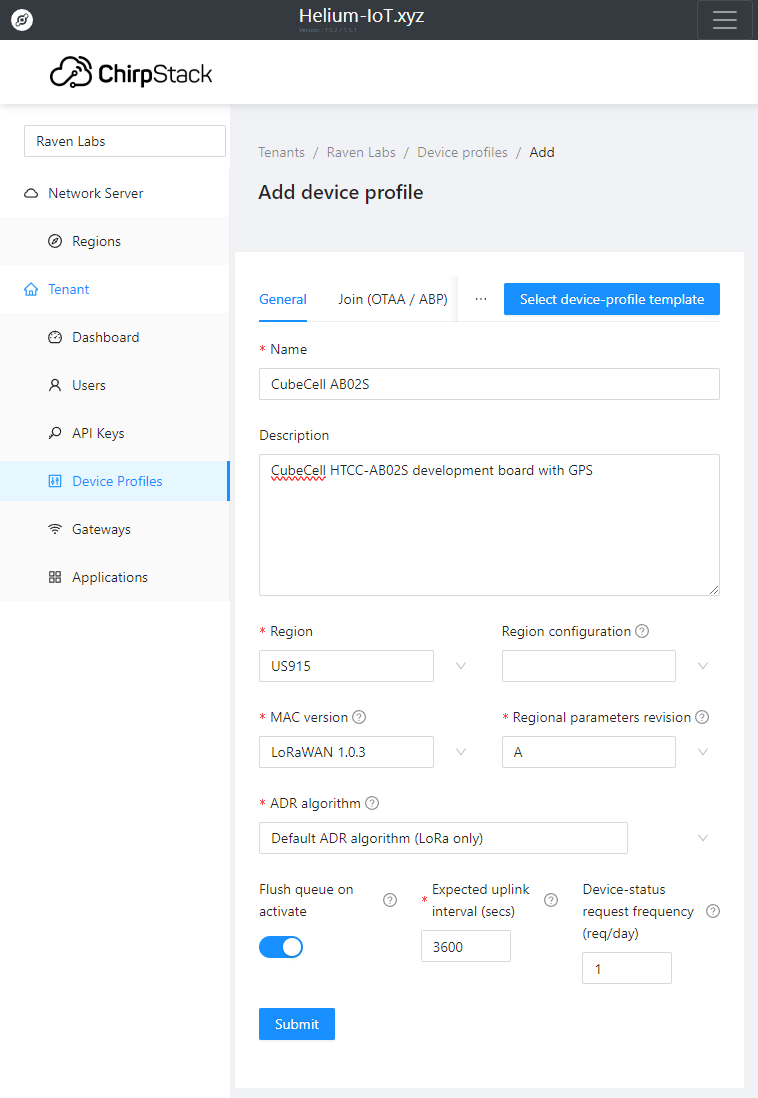Image resolution: width=758 pixels, height=1098 pixels.
Task: Click the Expected uplink interval input field
Action: point(465,946)
